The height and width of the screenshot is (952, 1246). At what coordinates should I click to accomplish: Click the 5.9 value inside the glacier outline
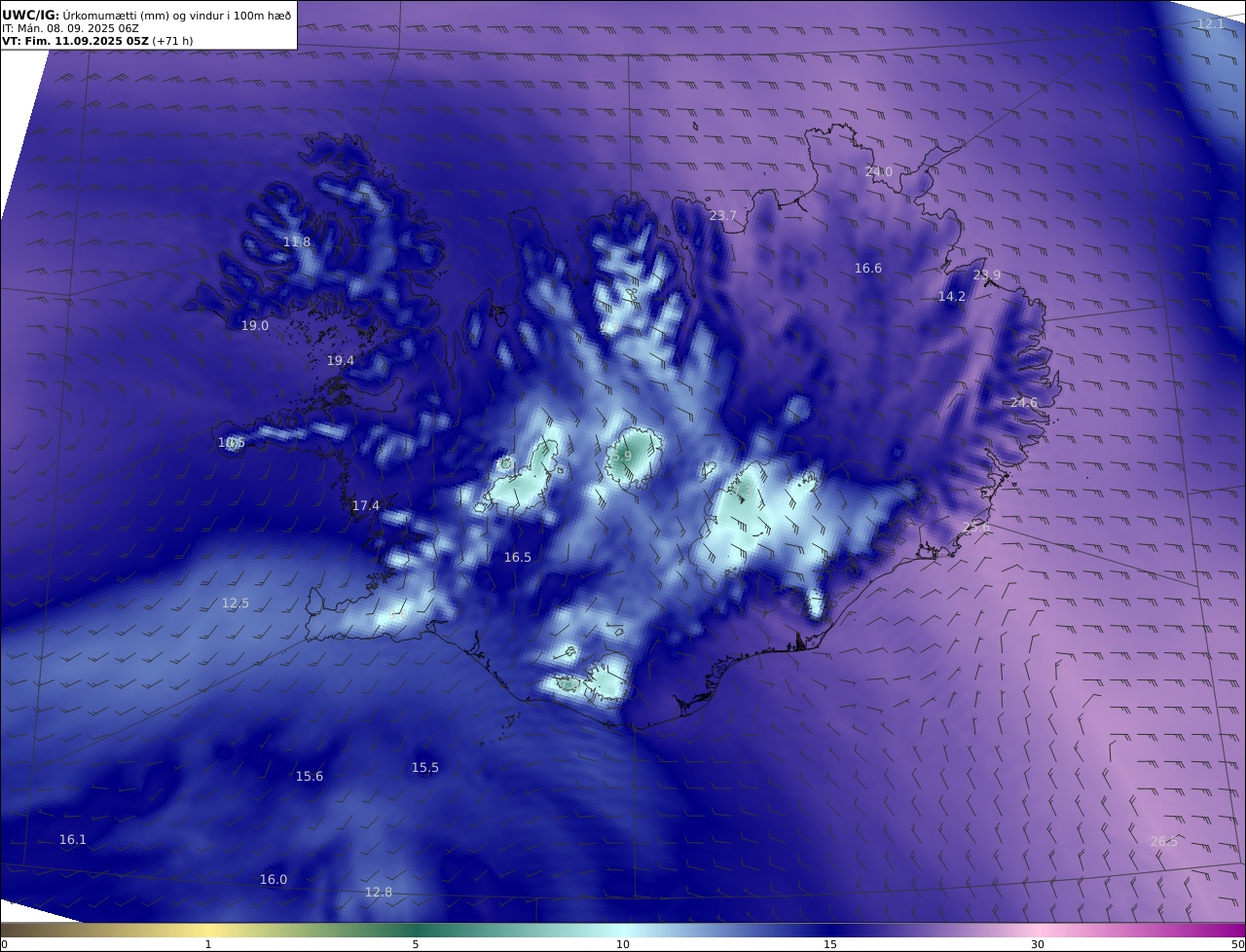click(622, 456)
